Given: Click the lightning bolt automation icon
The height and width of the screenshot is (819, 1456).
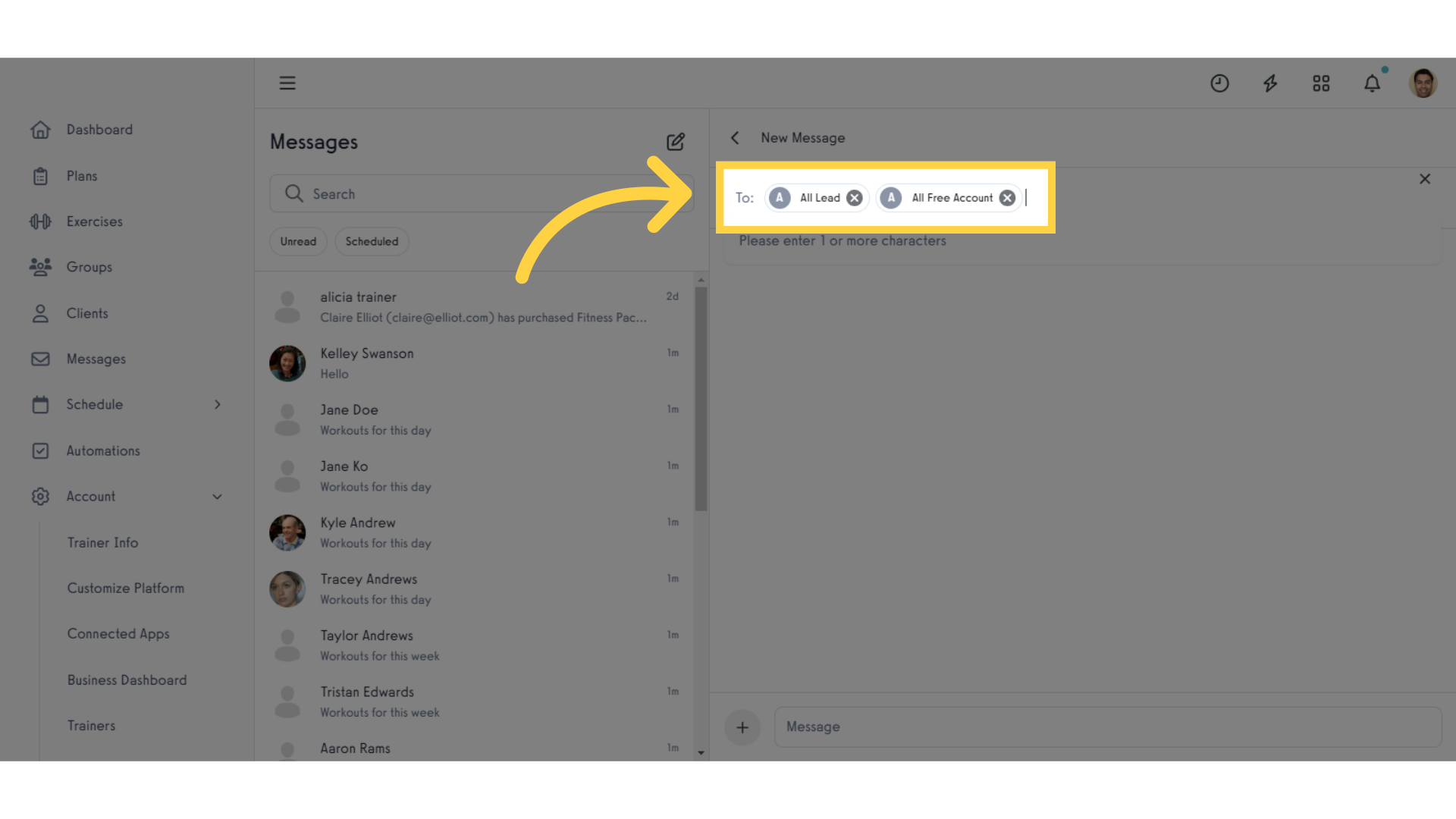Looking at the screenshot, I should coord(1269,83).
